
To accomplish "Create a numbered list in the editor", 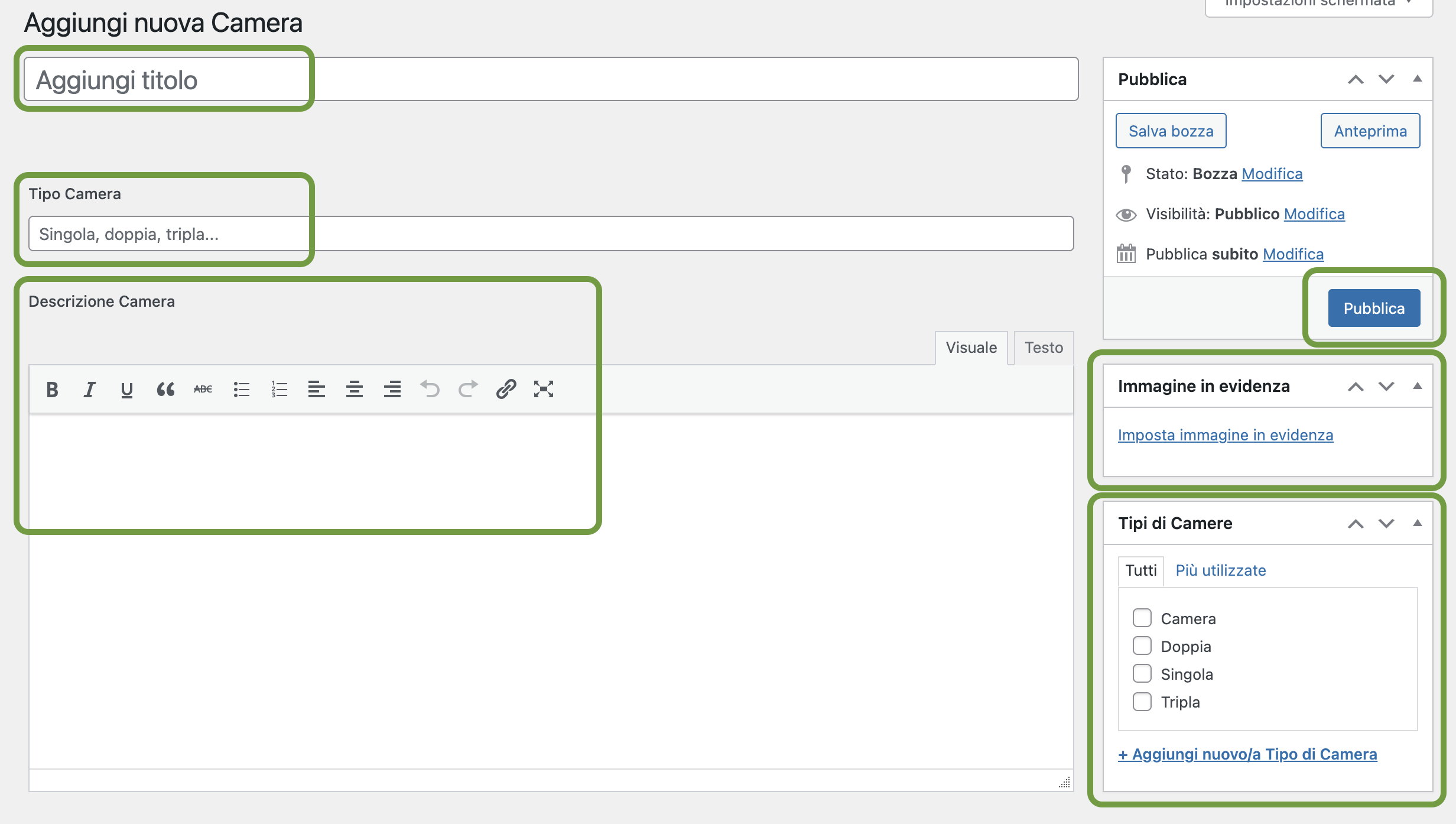I will 279,390.
